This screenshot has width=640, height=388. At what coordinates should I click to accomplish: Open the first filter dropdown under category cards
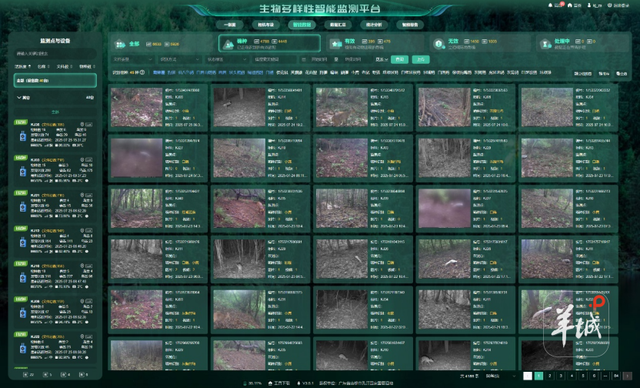pyautogui.click(x=133, y=60)
